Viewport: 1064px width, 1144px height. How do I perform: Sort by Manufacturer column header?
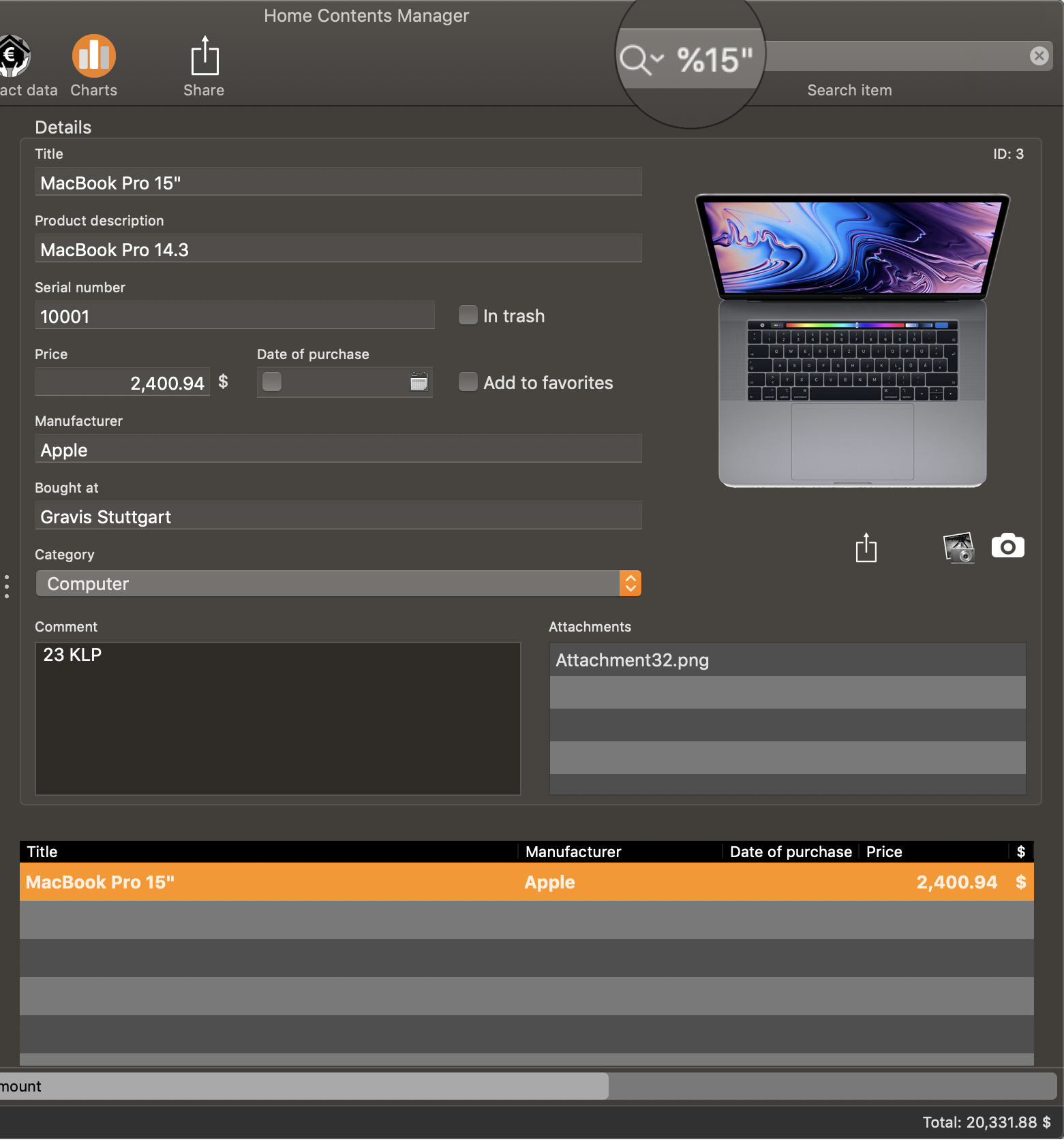click(x=620, y=852)
